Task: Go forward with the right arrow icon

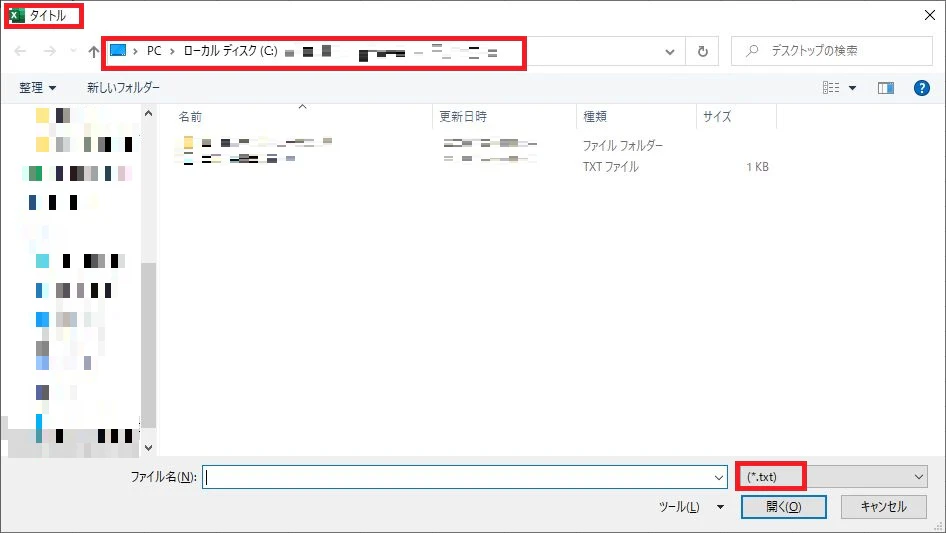Action: [x=49, y=51]
